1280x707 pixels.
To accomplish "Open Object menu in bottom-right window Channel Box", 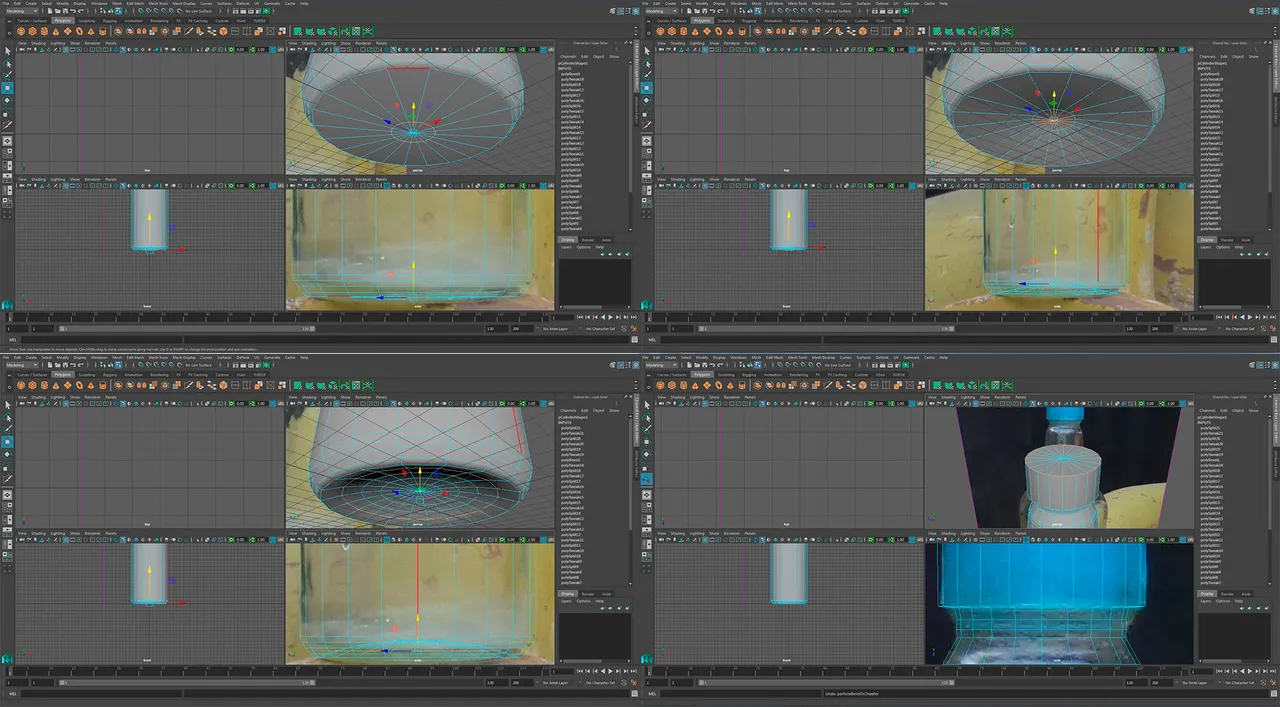I will pyautogui.click(x=1238, y=411).
